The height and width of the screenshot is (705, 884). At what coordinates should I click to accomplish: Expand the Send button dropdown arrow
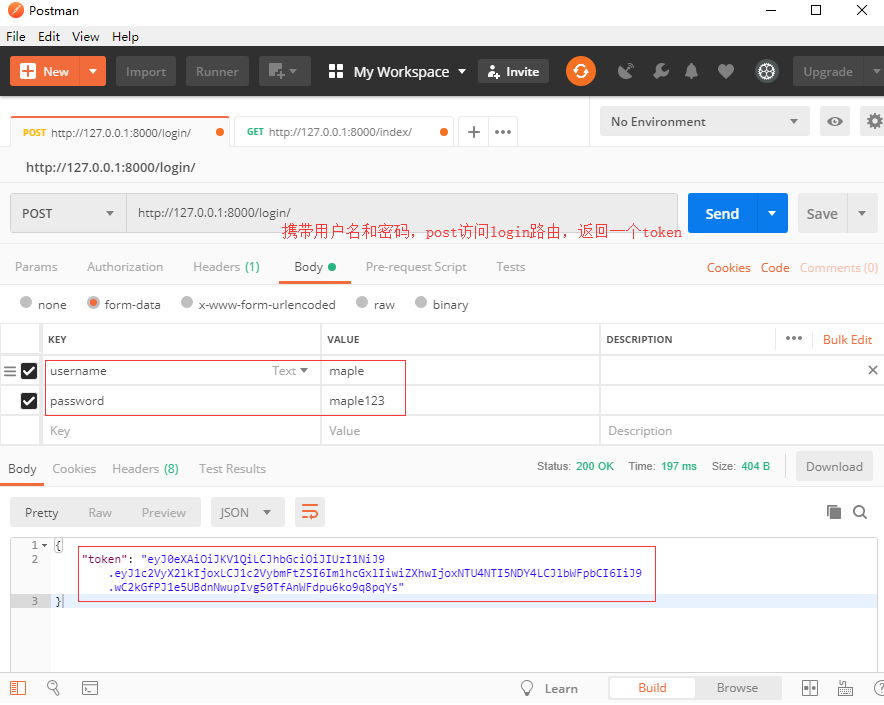772,213
